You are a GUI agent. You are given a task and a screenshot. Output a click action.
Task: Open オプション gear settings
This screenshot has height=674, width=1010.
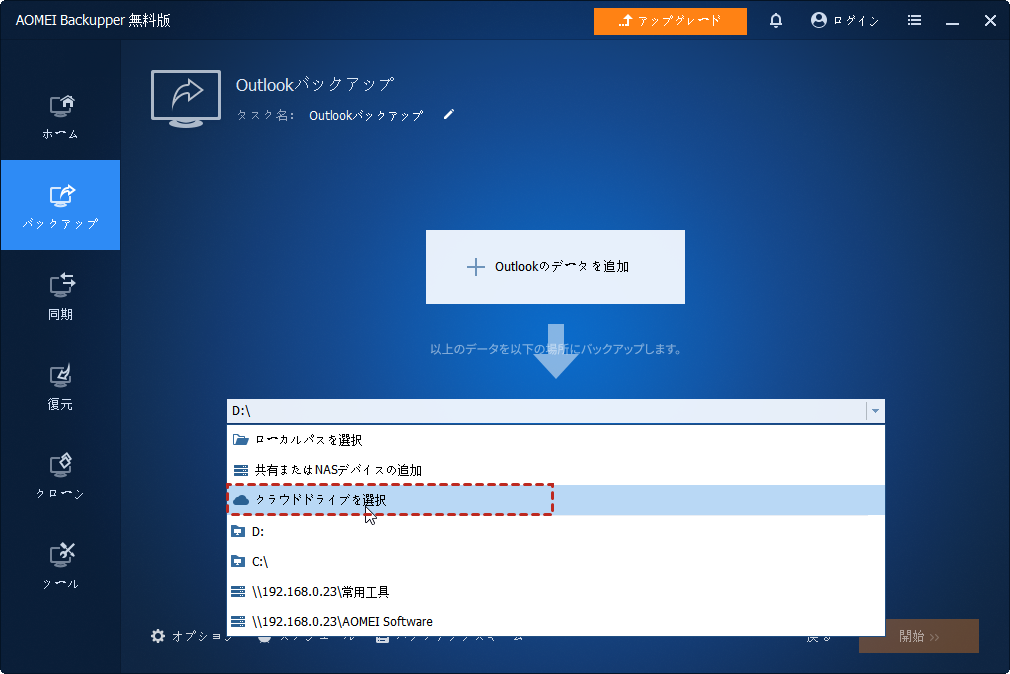coord(191,637)
